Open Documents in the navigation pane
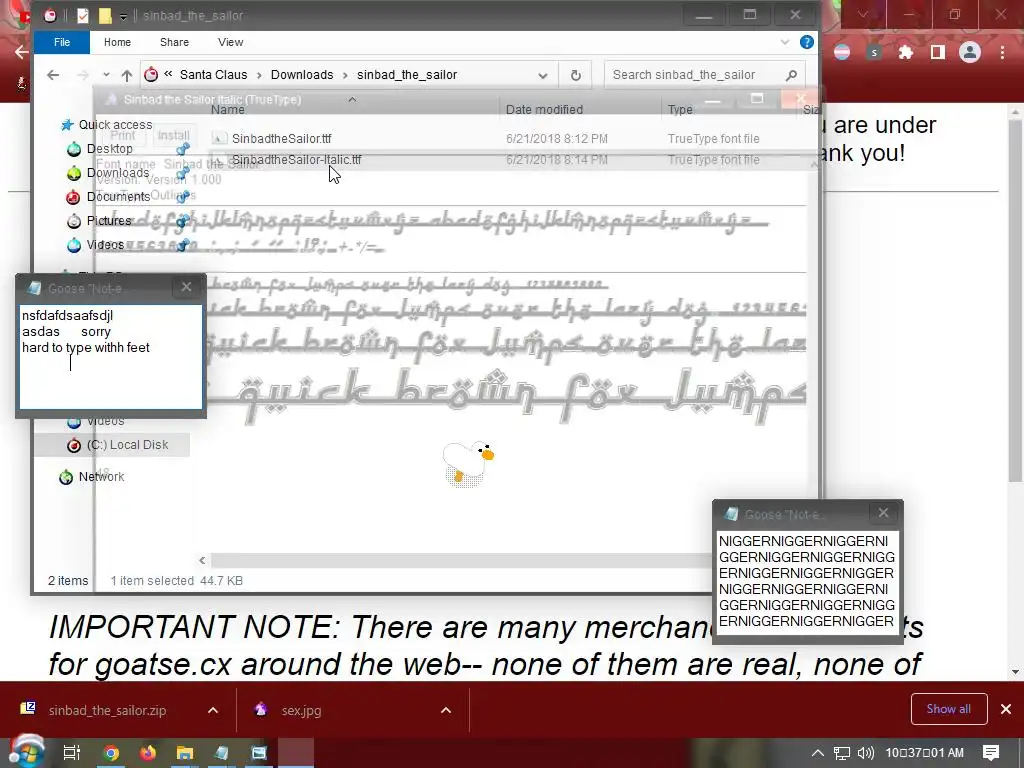 [x=118, y=197]
